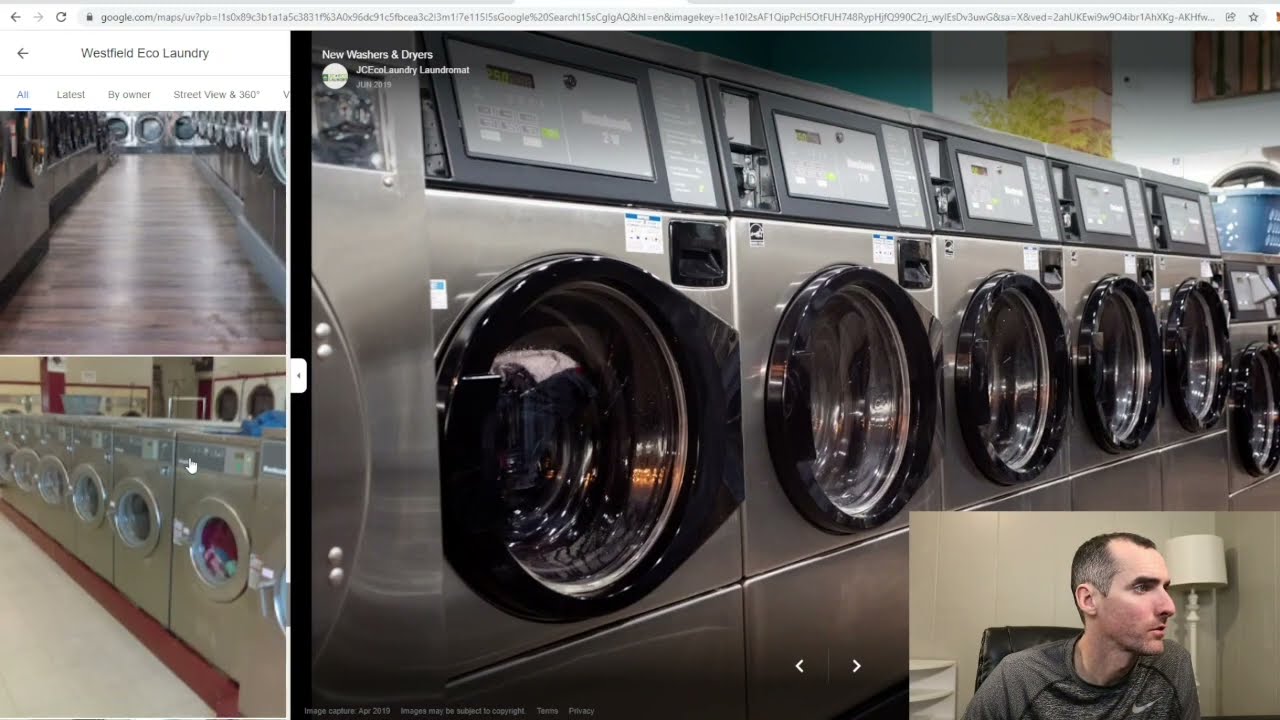Open the Terms link
Image resolution: width=1280 pixels, height=720 pixels.
[x=547, y=711]
